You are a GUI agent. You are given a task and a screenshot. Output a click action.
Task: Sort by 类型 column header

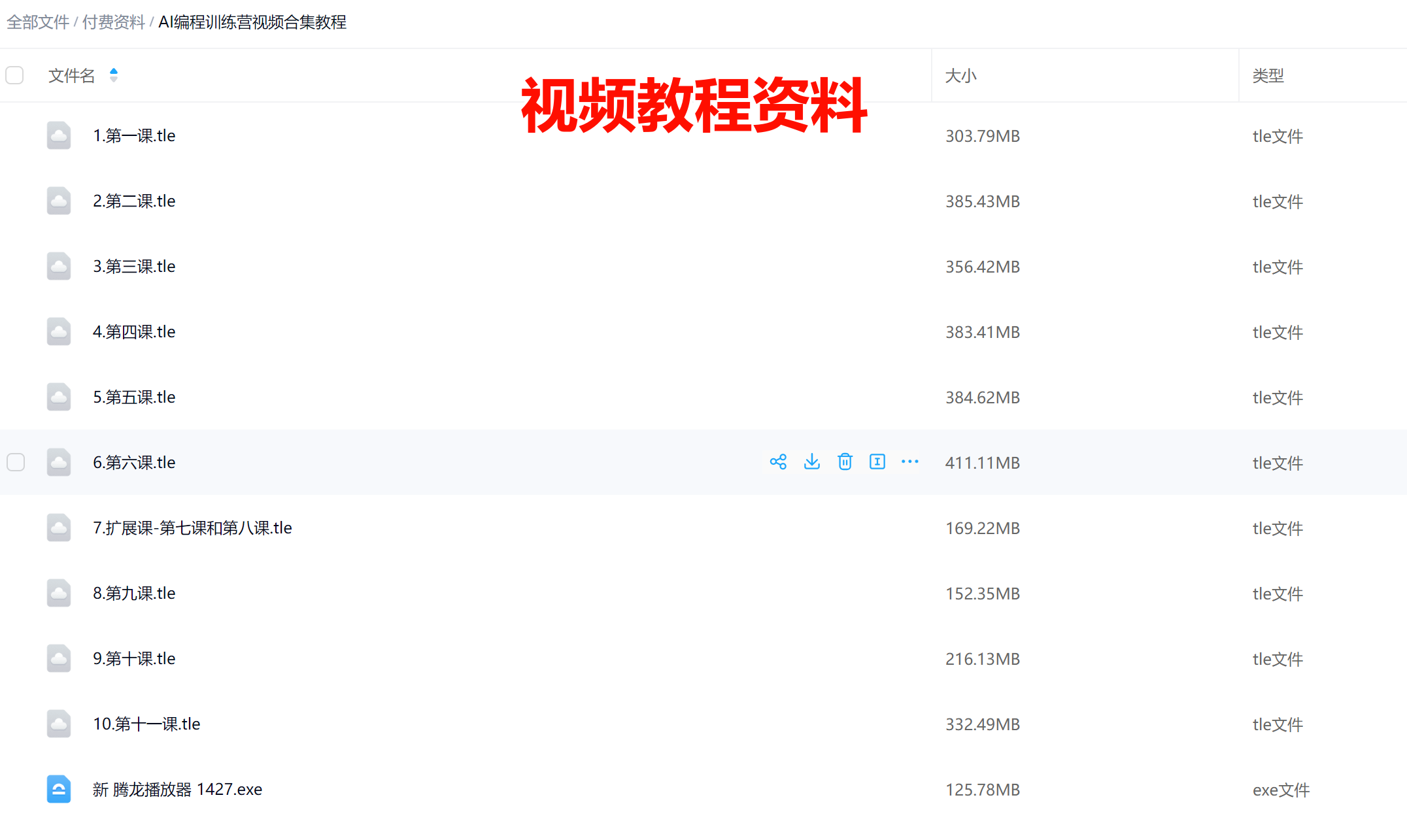1268,76
